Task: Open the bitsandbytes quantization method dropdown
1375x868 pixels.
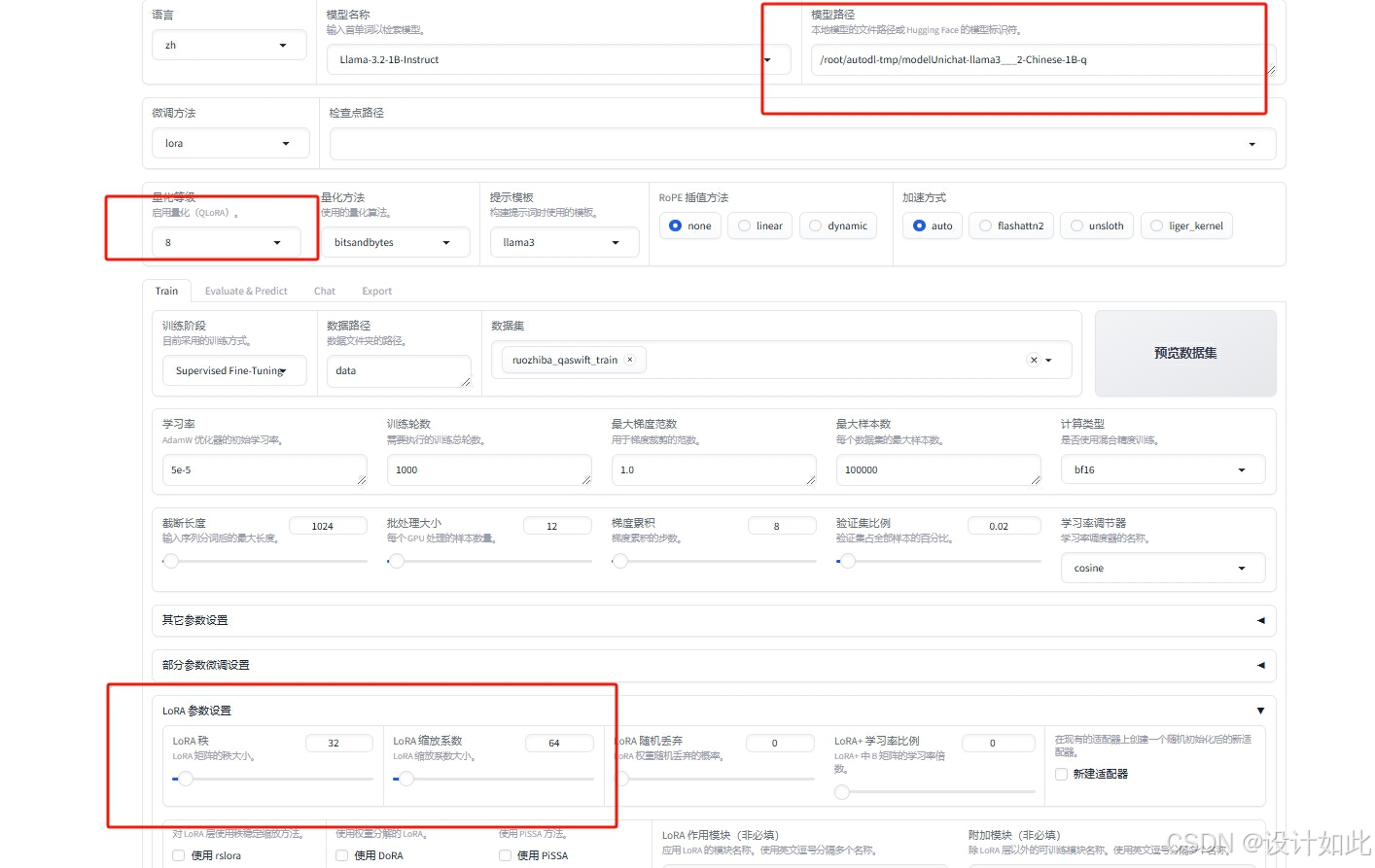Action: (x=395, y=242)
